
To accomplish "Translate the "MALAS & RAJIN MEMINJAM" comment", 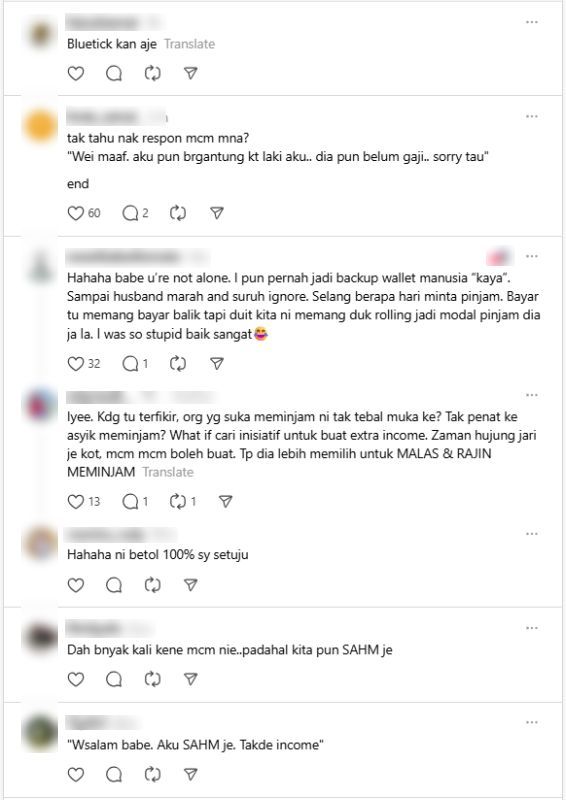I will (x=168, y=472).
